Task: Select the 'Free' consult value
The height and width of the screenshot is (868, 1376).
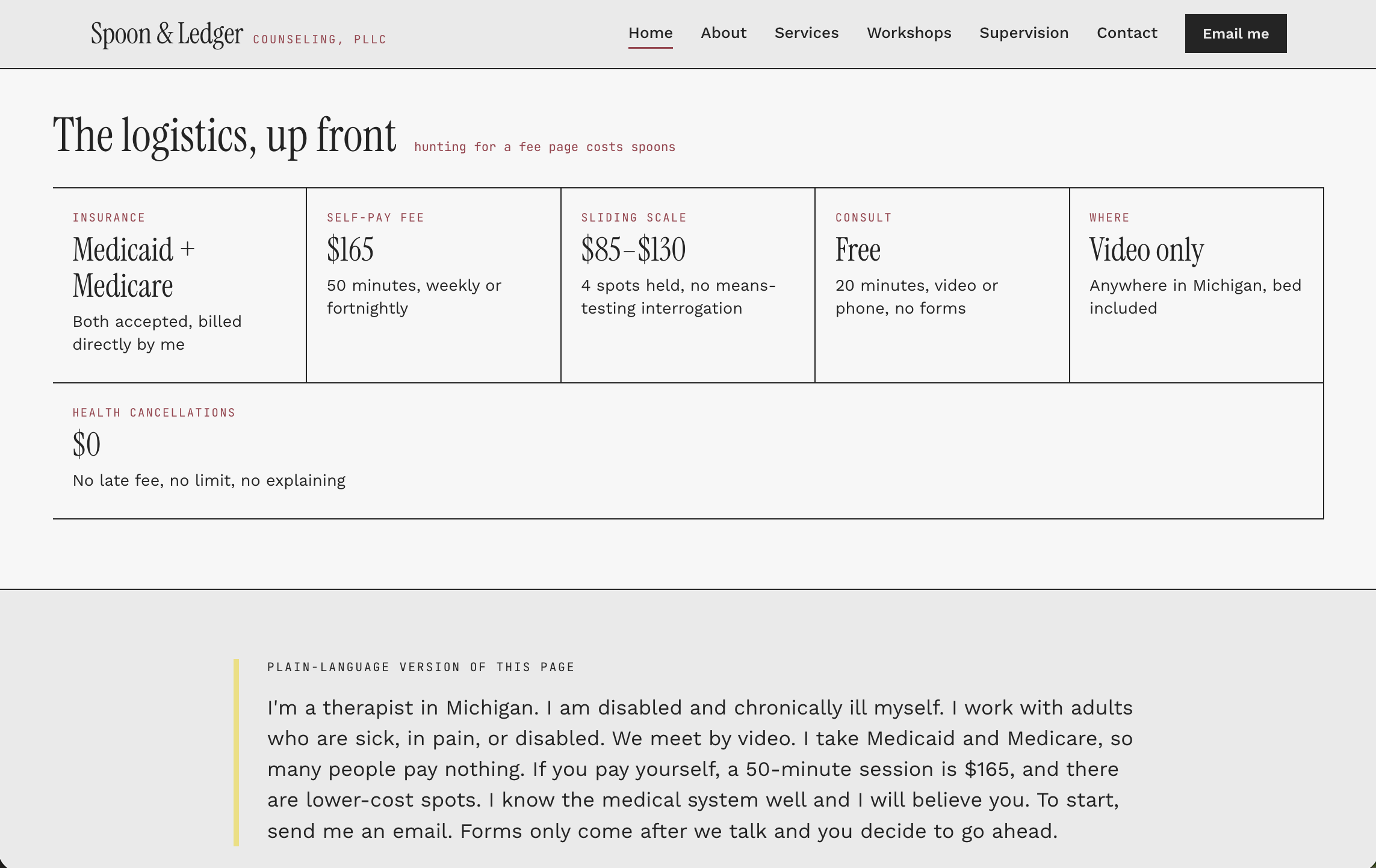Action: (858, 250)
